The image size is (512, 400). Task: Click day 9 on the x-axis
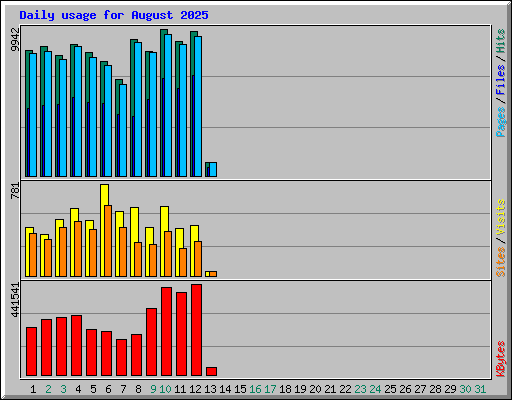click(153, 389)
